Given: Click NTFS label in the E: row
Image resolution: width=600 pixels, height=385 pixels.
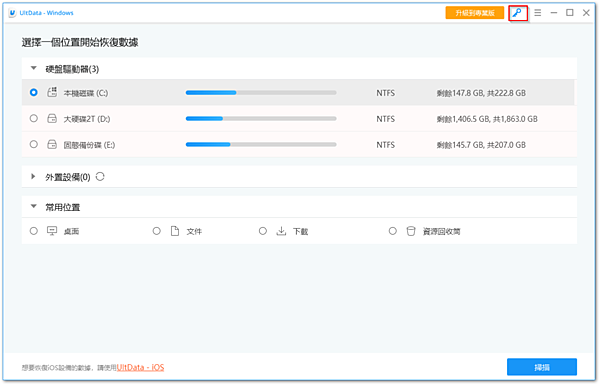Looking at the screenshot, I should pos(385,145).
